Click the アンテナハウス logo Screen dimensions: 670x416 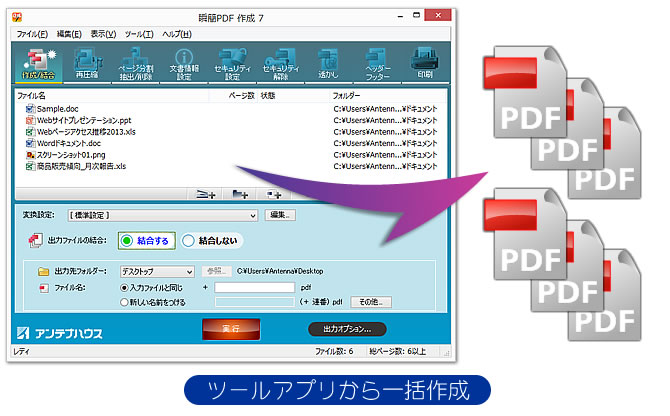pos(60,333)
